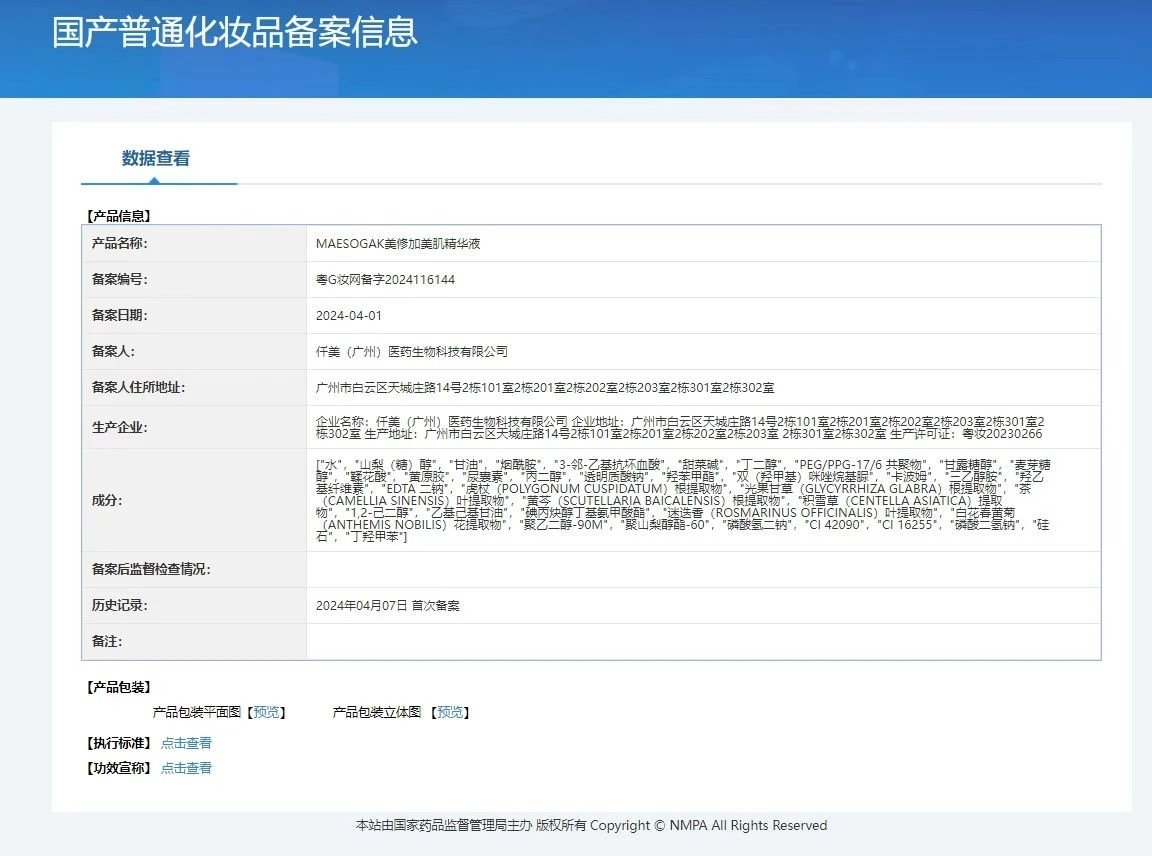Click the 产品包装立体图 label
Viewport: 1152px width, 856px height.
(x=376, y=712)
